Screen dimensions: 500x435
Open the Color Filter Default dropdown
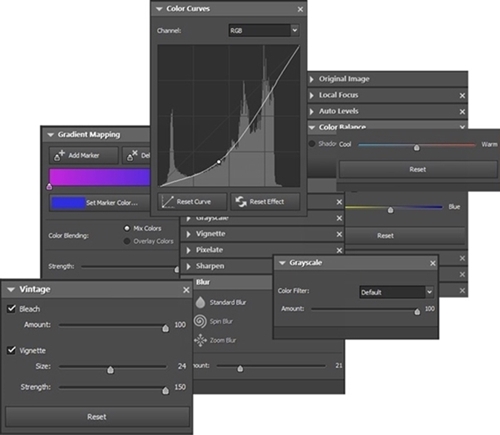click(x=429, y=292)
